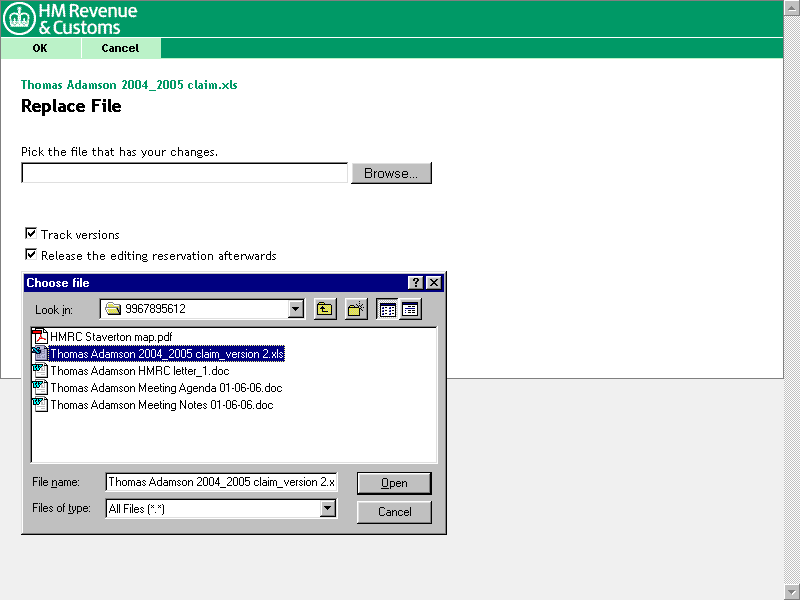Toggle Release the editing reservation afterwards
The height and width of the screenshot is (600, 800).
tap(31, 255)
